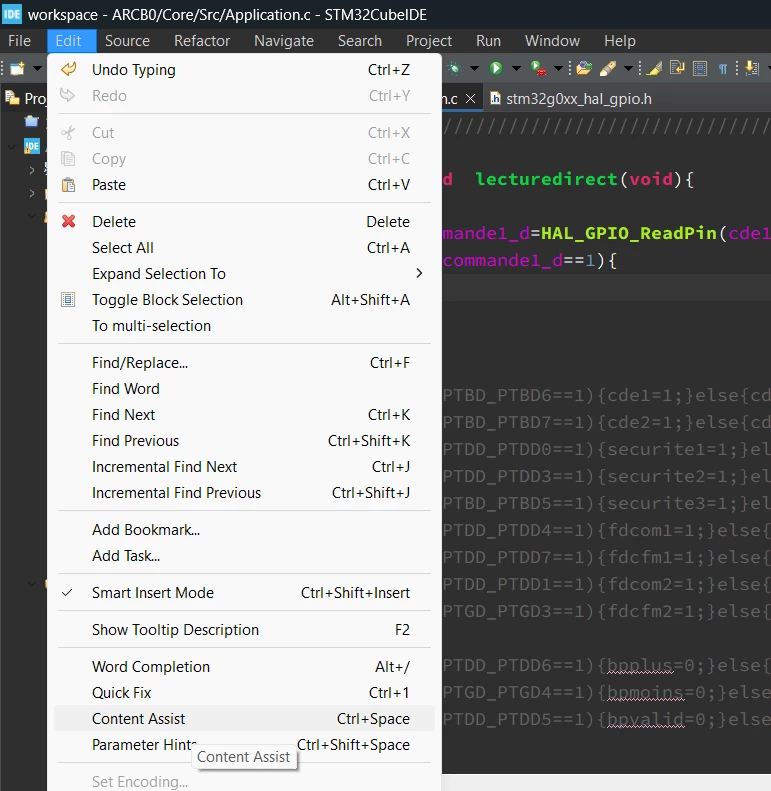Screen dimensions: 771x791
Task: Open the Window menu
Action: click(x=553, y=40)
